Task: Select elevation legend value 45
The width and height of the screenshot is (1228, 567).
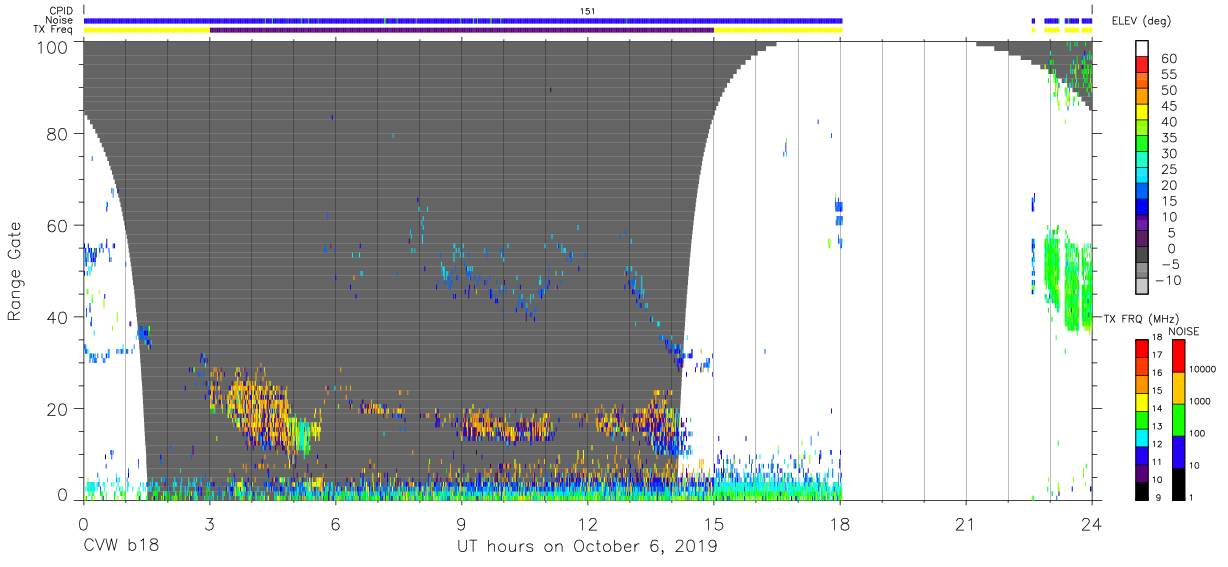Action: tap(1167, 106)
